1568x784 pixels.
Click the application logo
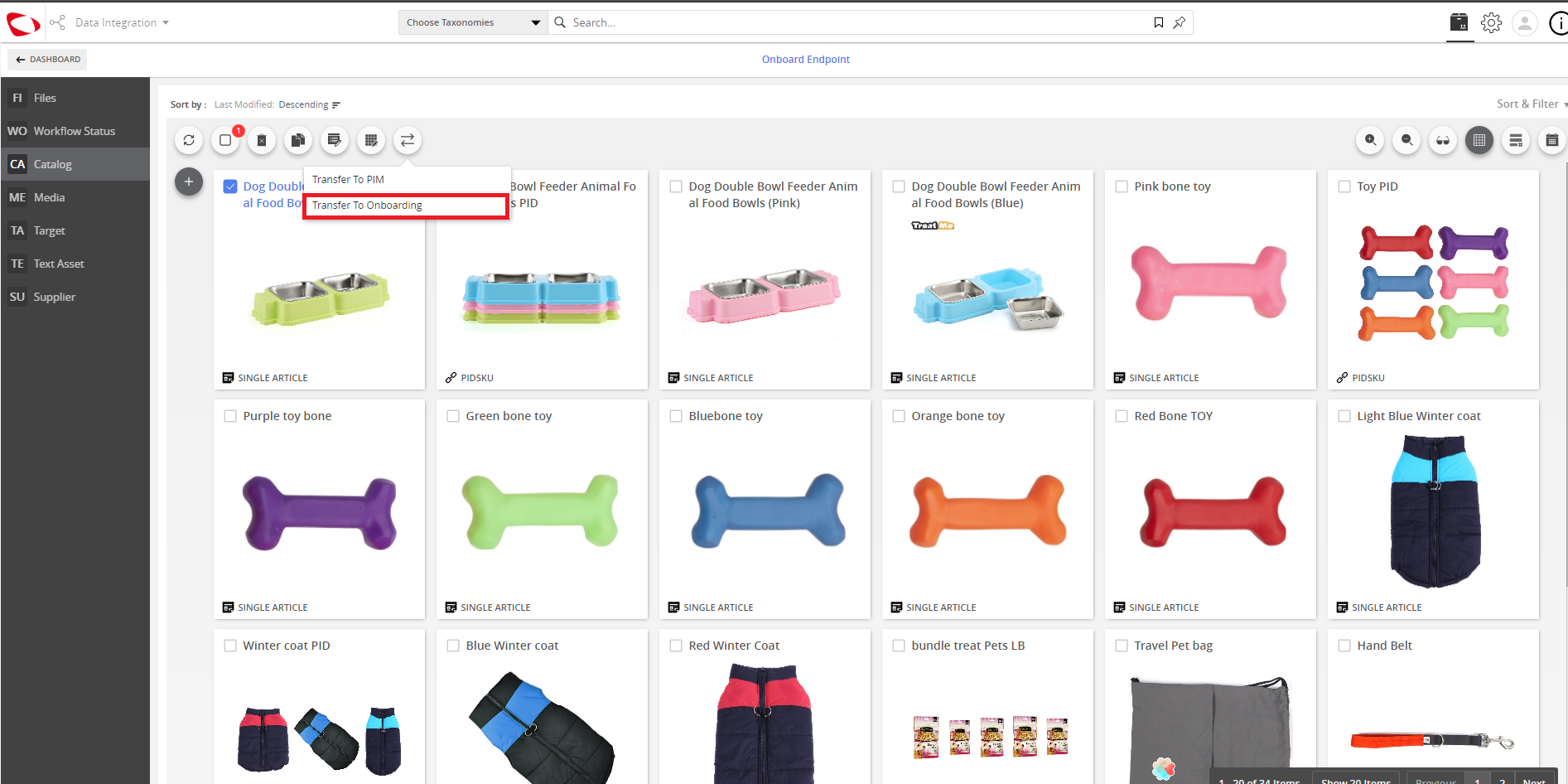[23, 23]
